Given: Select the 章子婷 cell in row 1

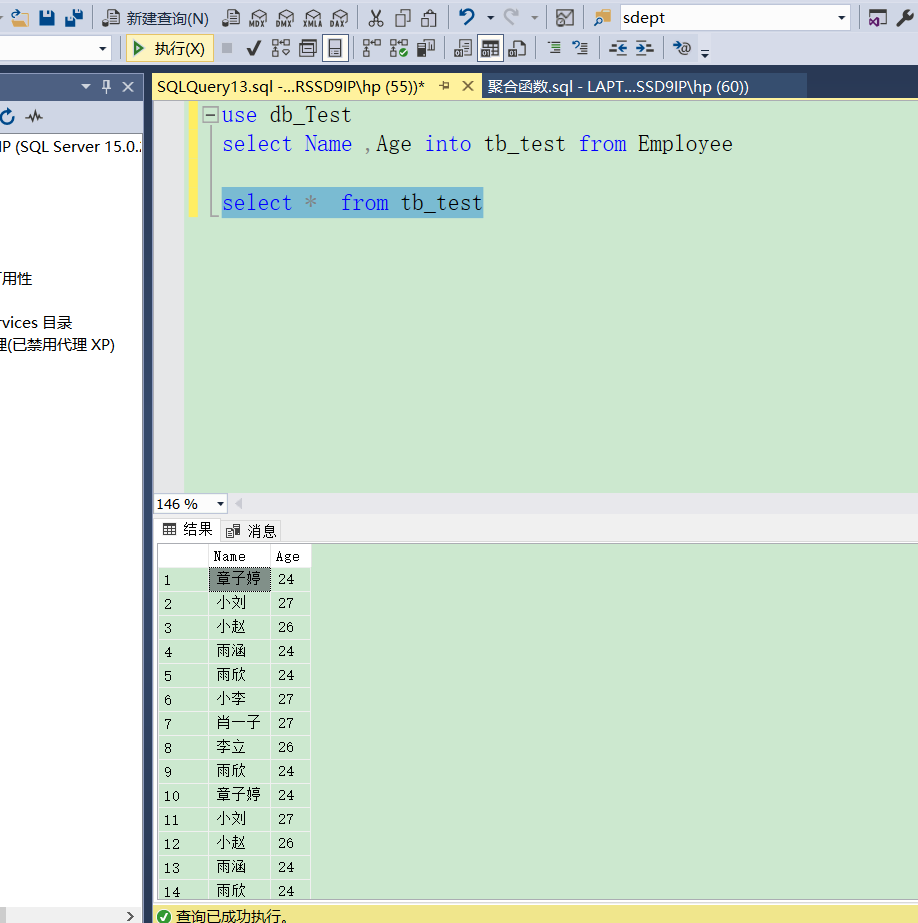Looking at the screenshot, I should click(x=240, y=579).
